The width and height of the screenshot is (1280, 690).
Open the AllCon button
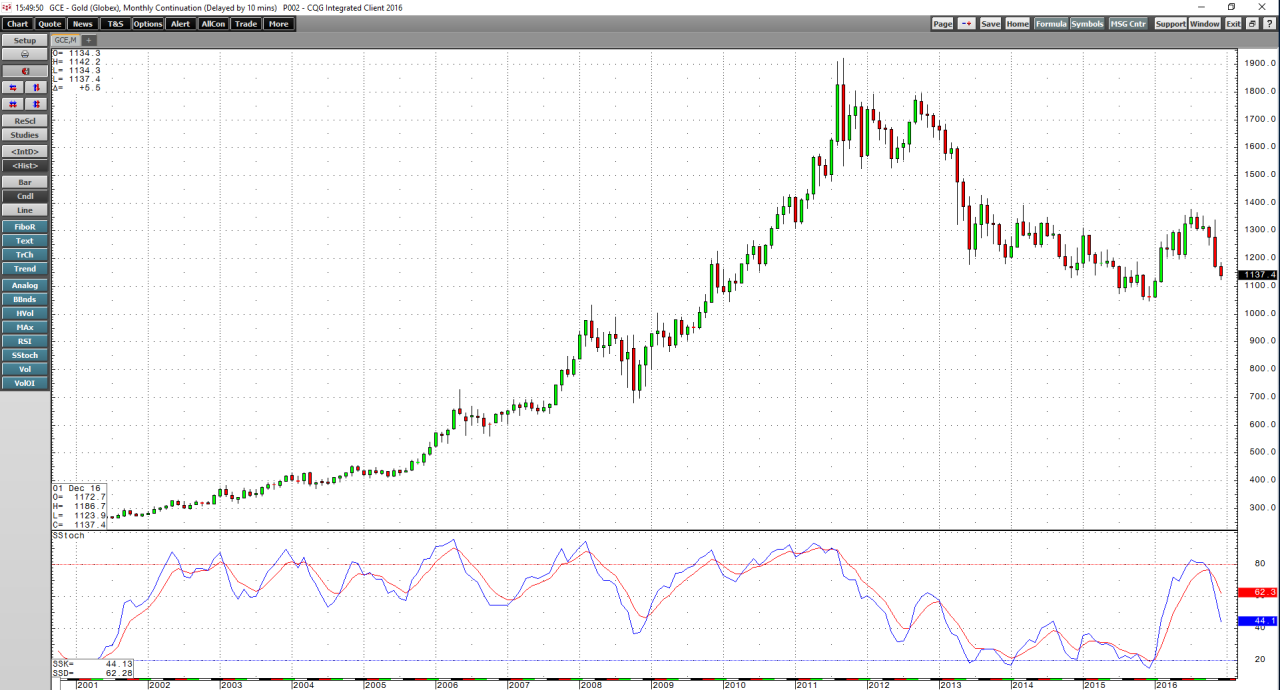click(x=213, y=24)
